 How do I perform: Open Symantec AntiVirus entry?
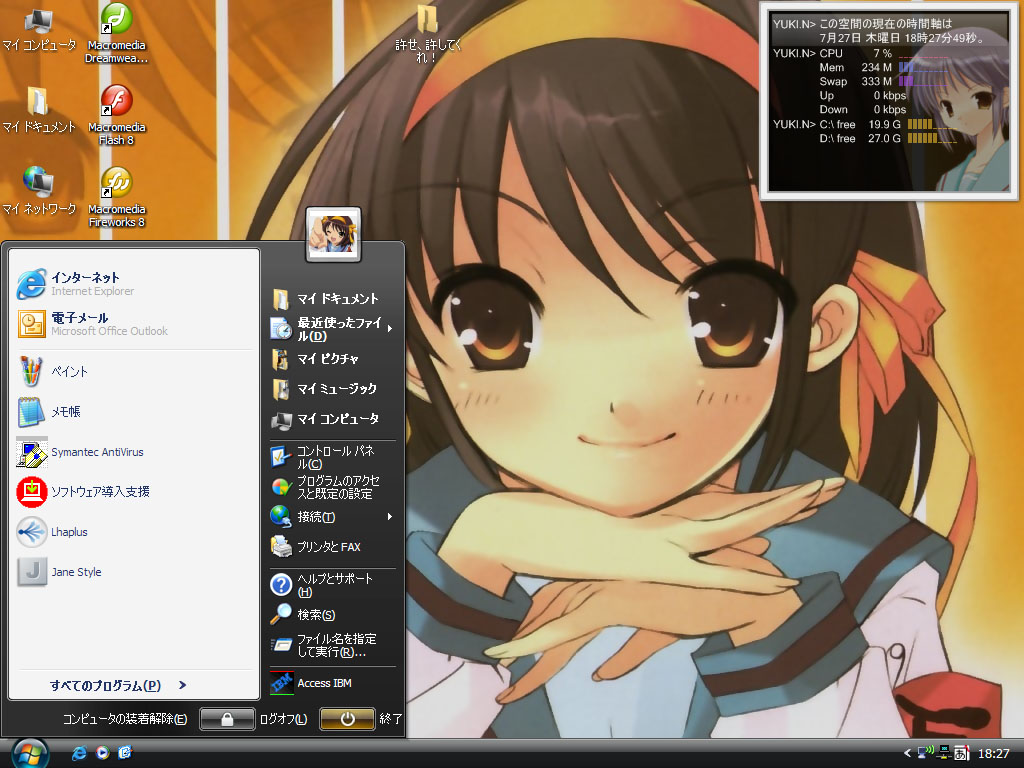pyautogui.click(x=134, y=452)
